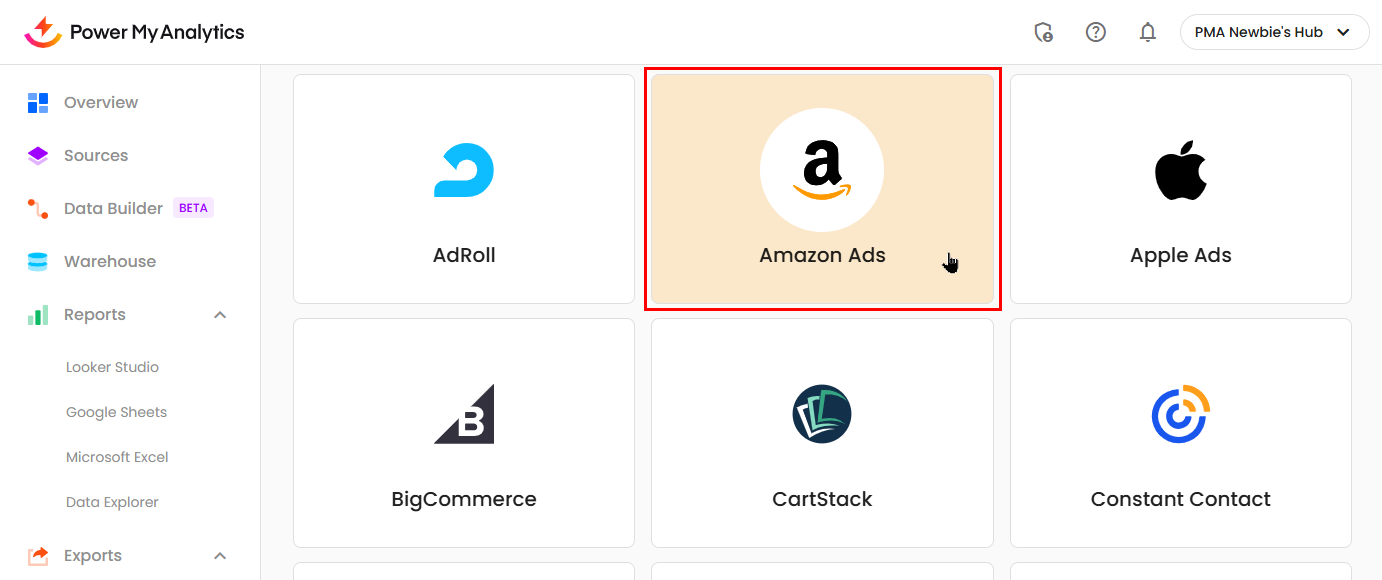Open the shield security icon in header
This screenshot has width=1382, height=580.
(1043, 32)
